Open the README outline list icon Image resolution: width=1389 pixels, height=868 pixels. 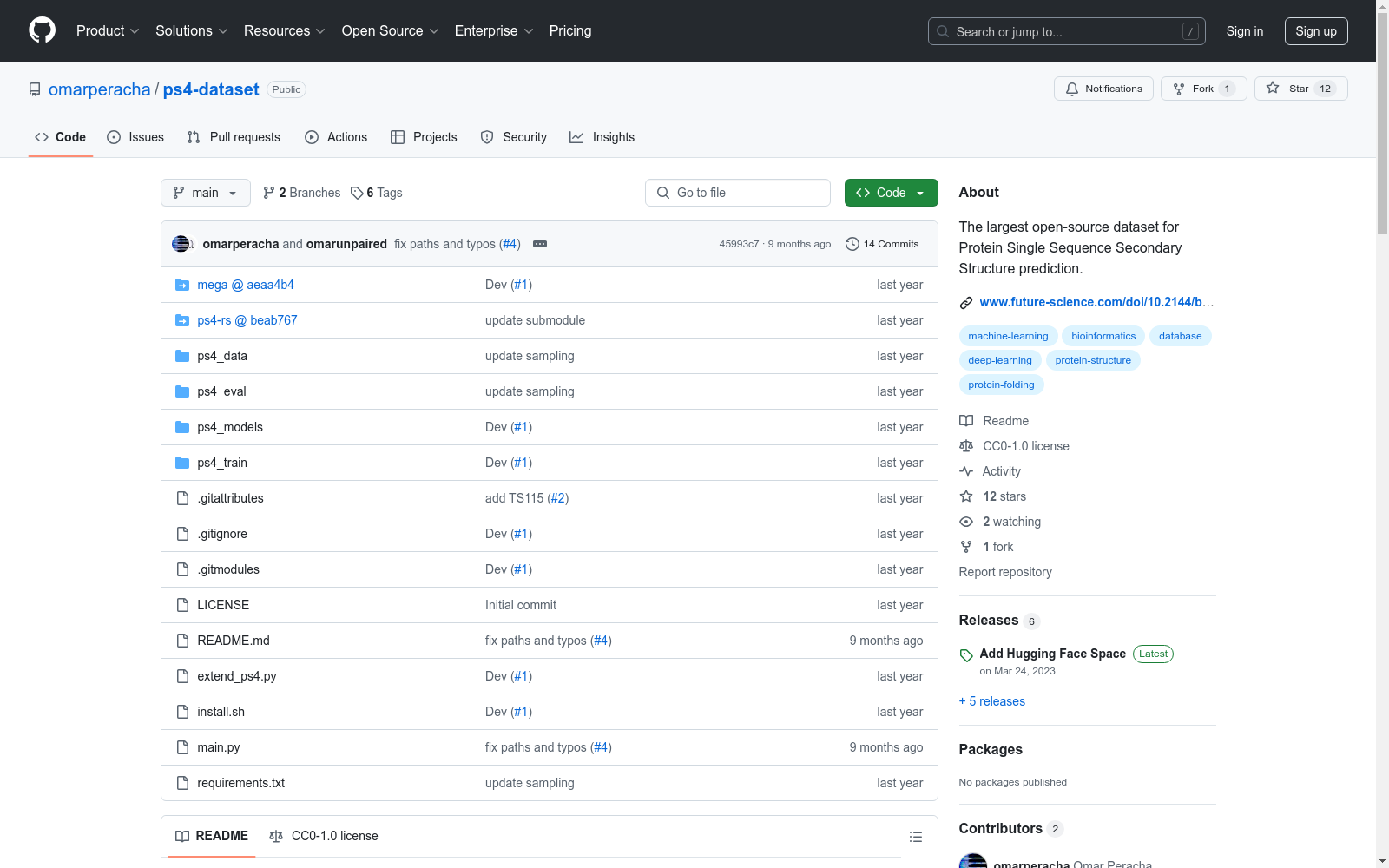(915, 837)
